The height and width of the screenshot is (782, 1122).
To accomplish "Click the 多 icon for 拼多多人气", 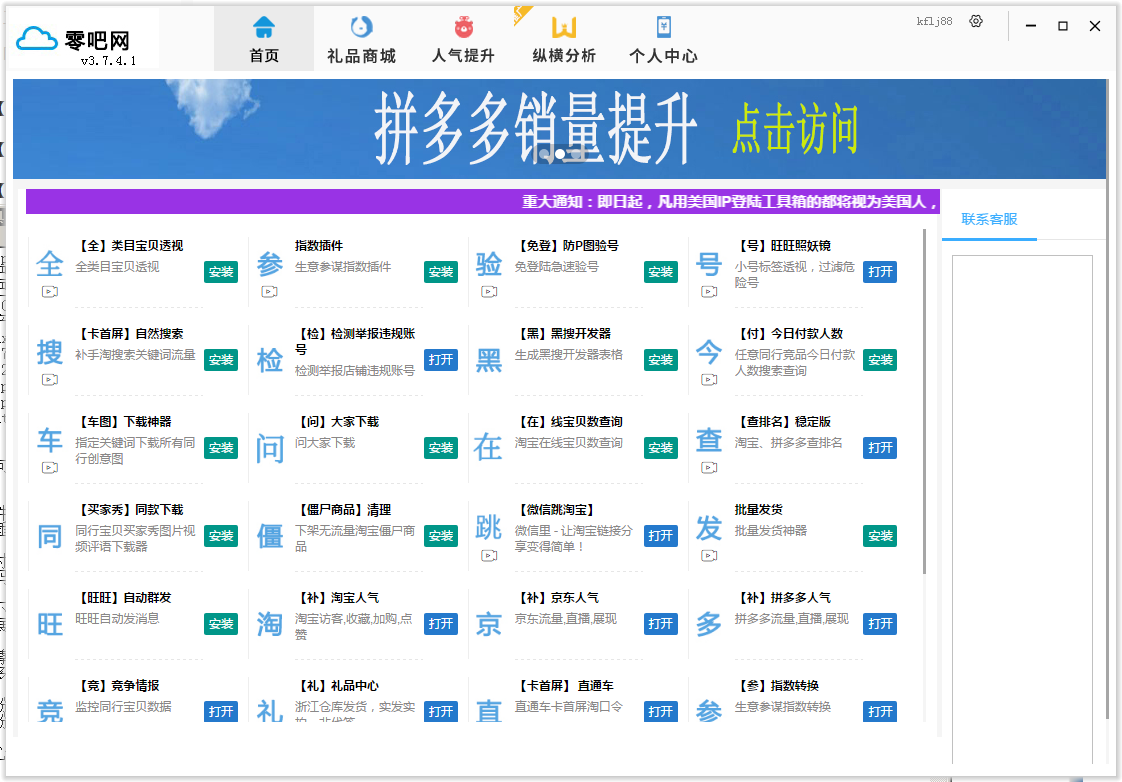I will click(709, 624).
